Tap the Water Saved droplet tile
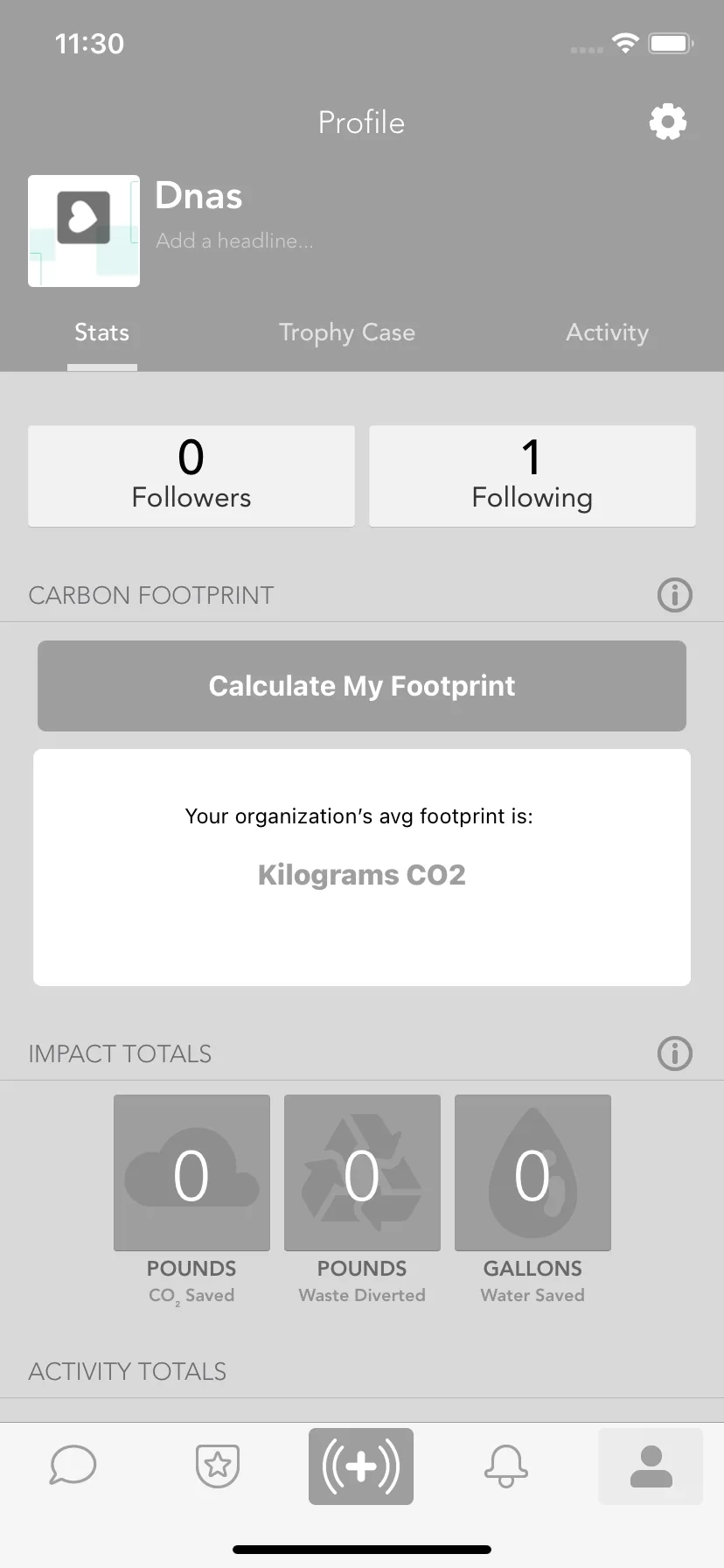 [533, 1173]
